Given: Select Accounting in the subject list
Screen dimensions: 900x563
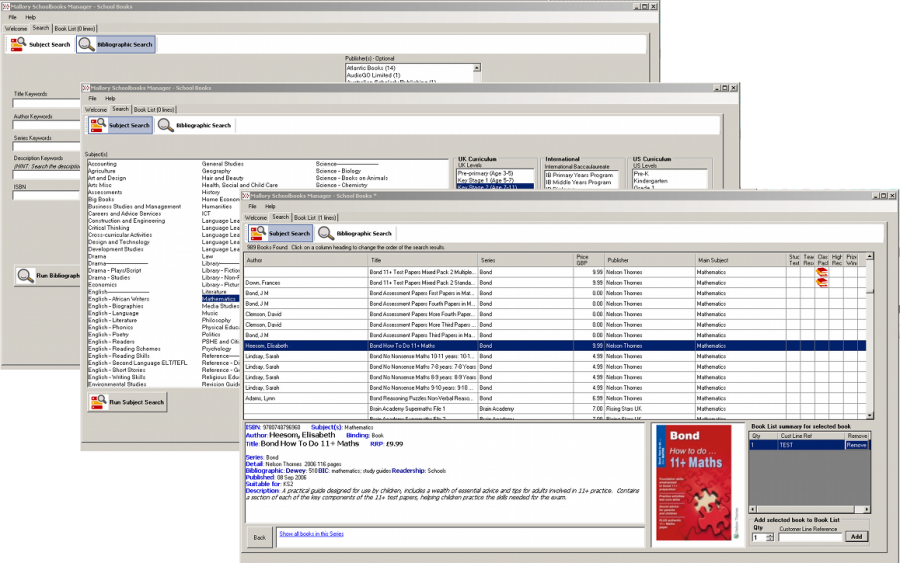Looking at the screenshot, I should point(102,164).
